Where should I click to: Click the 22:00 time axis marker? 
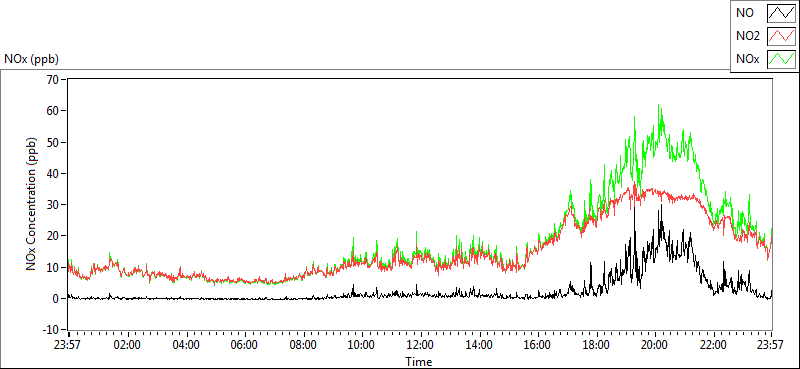click(713, 345)
